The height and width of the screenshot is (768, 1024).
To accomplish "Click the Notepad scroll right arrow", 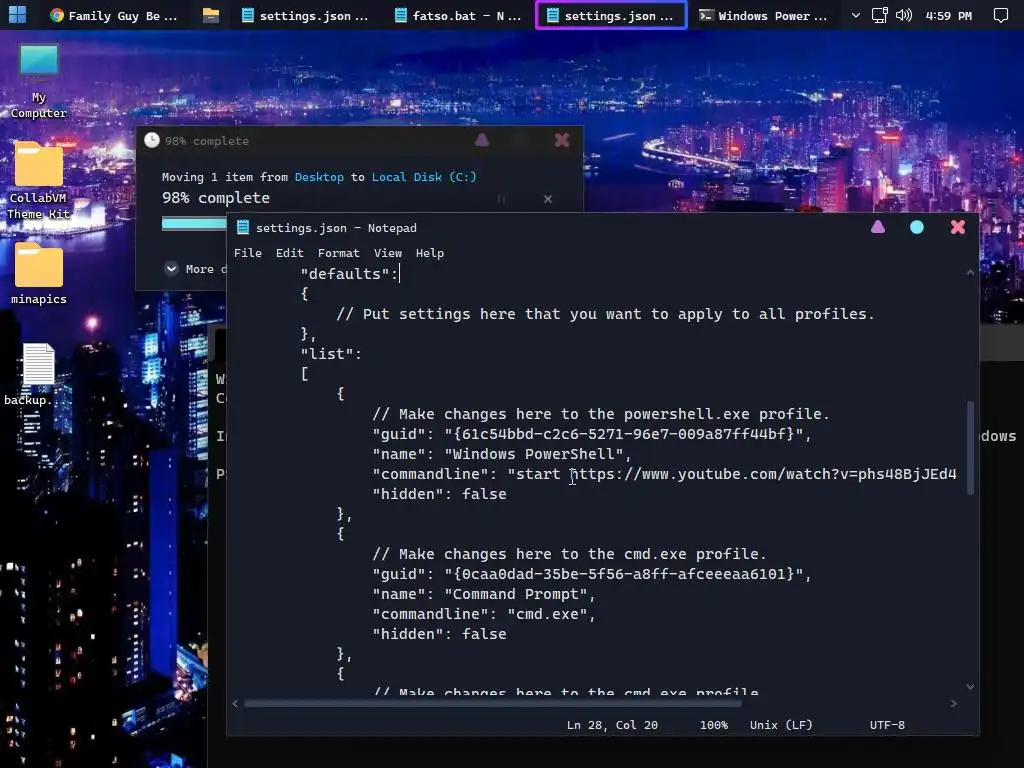I will coord(953,703).
